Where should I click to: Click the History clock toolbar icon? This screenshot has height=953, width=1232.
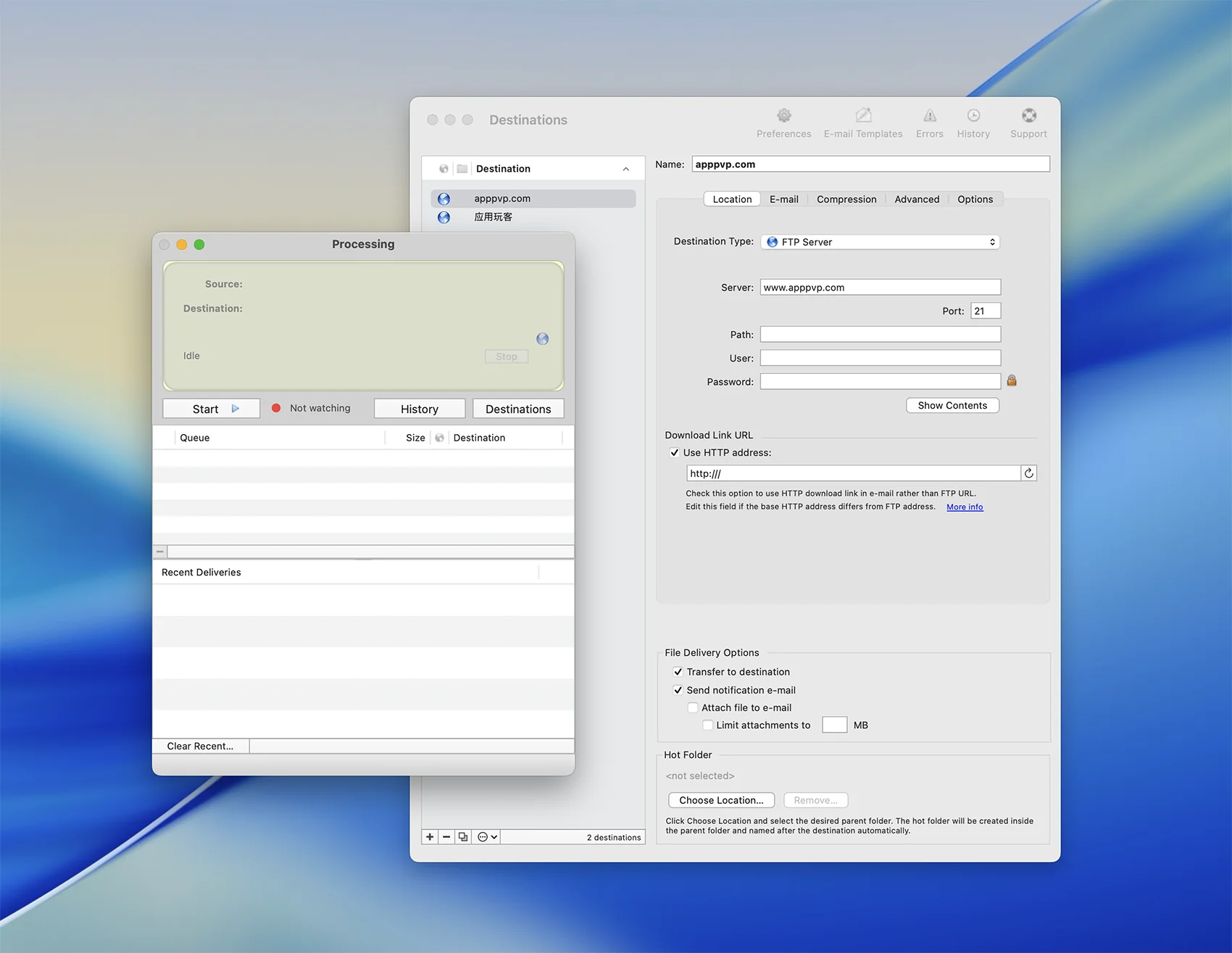(973, 116)
